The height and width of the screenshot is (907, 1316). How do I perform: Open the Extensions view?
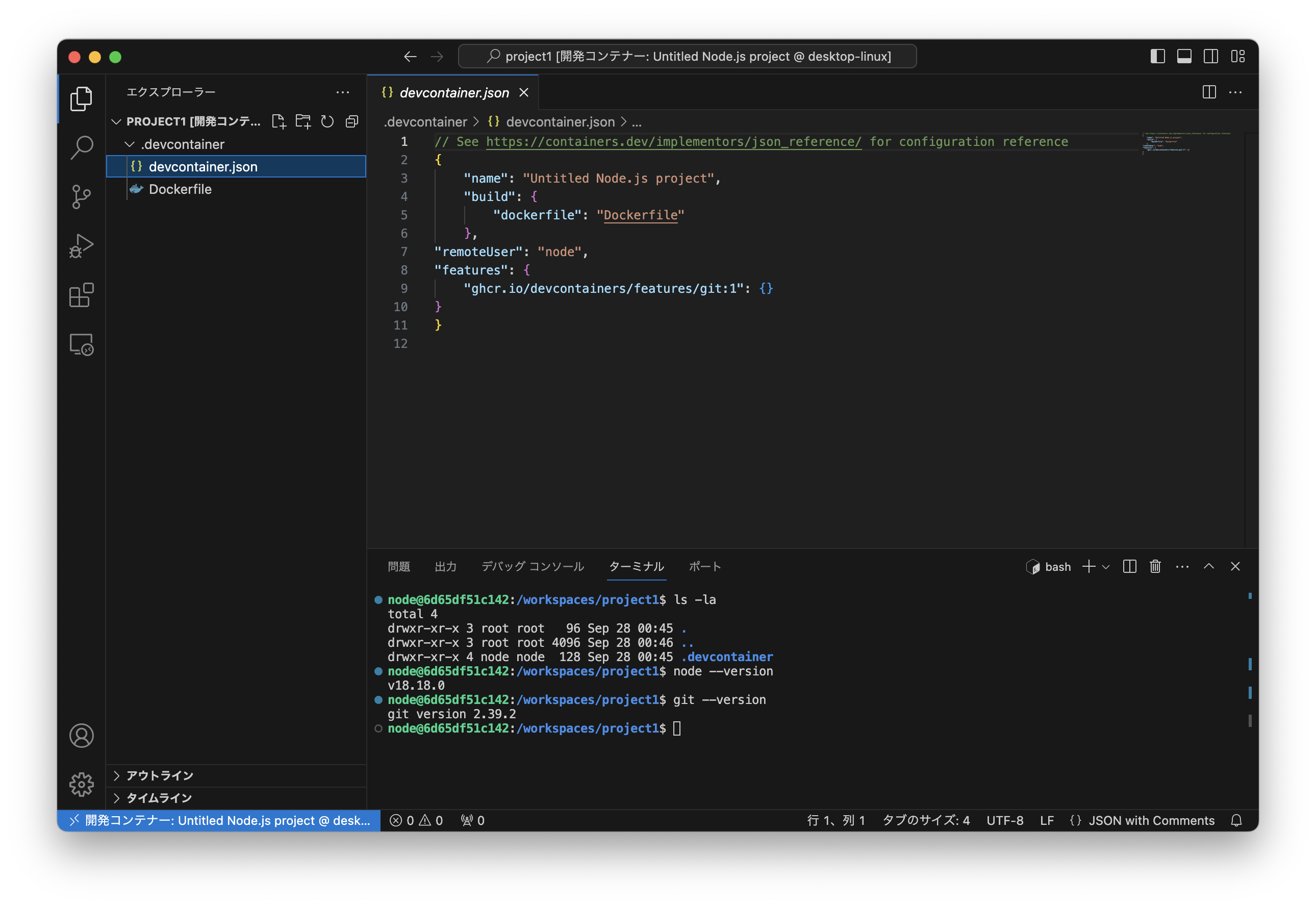click(81, 295)
